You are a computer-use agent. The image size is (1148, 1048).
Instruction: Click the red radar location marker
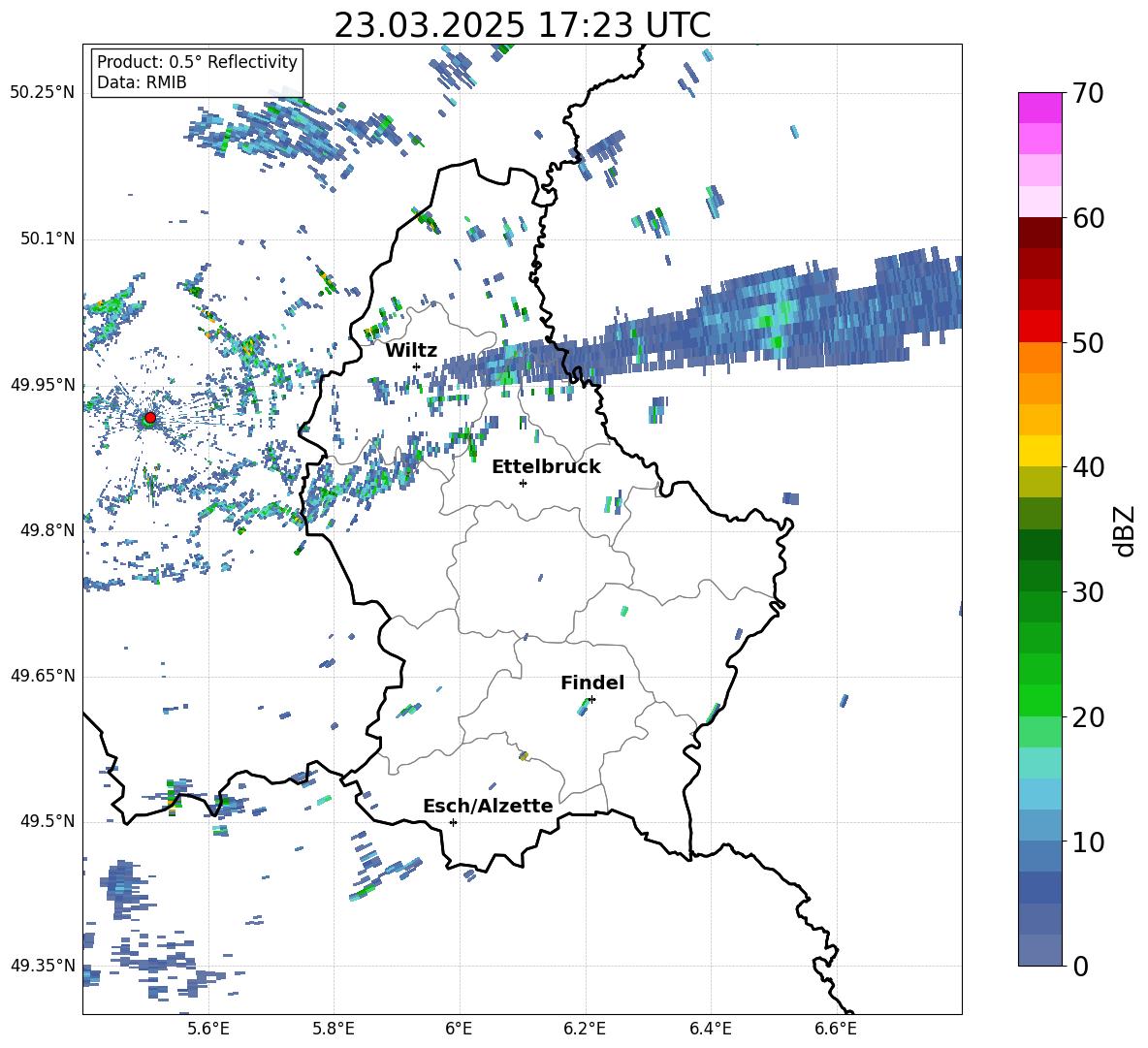click(150, 418)
